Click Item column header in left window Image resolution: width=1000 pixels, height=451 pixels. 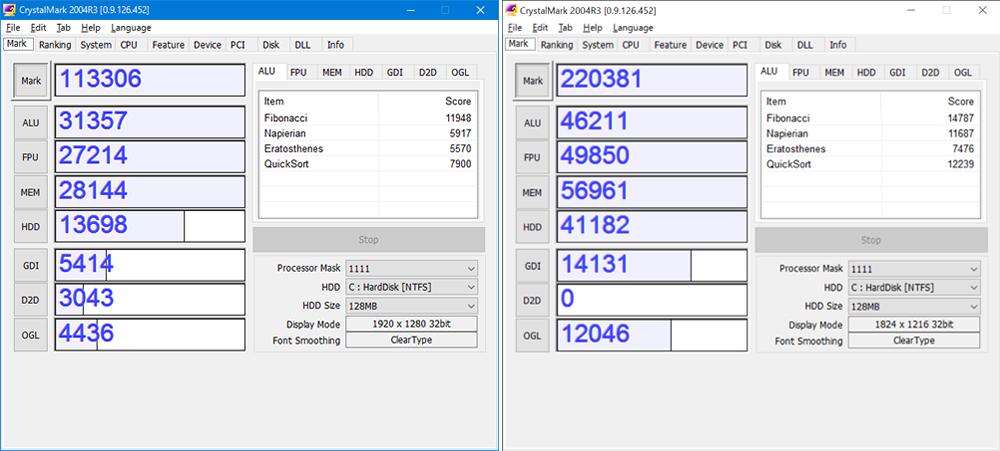point(319,101)
